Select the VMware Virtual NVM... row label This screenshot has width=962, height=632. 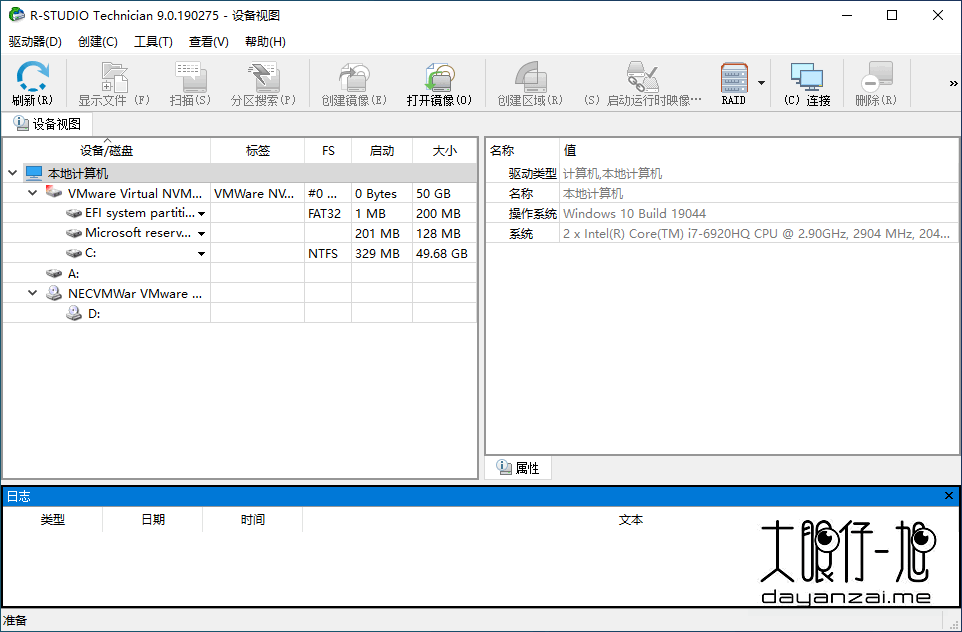point(135,193)
